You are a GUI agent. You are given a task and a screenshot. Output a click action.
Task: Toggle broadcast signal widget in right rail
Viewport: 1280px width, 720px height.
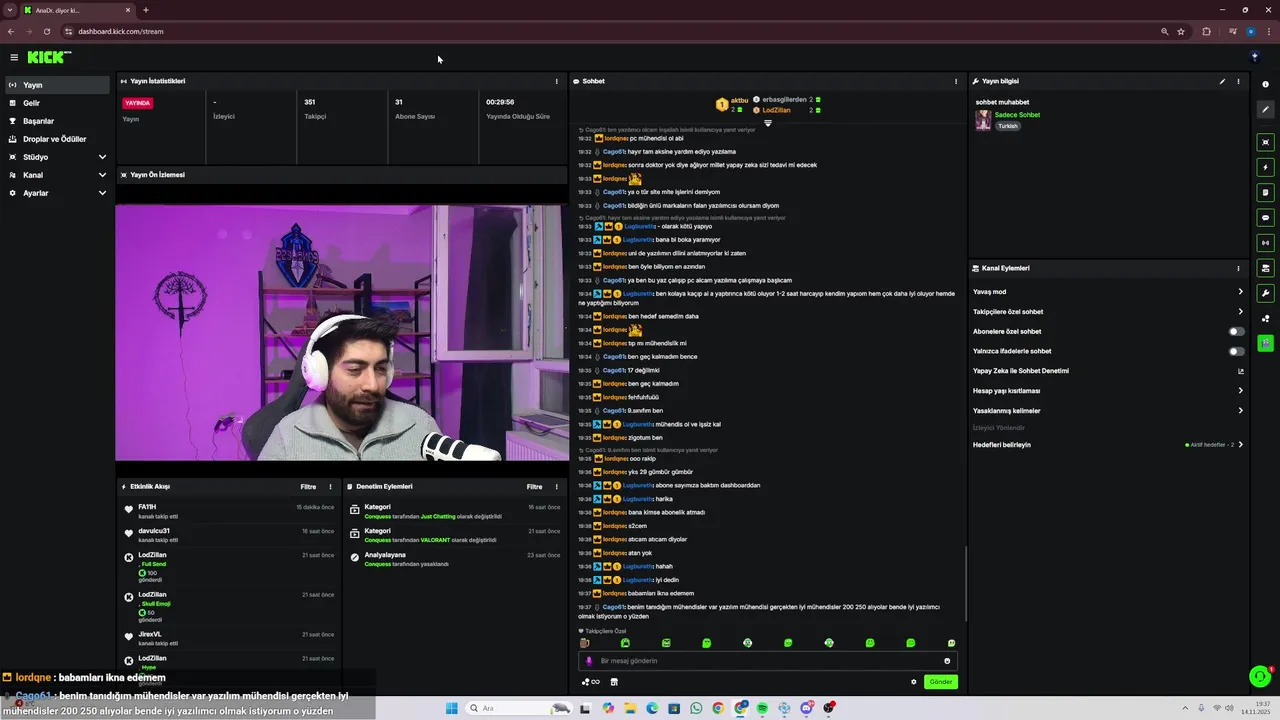point(1266,242)
